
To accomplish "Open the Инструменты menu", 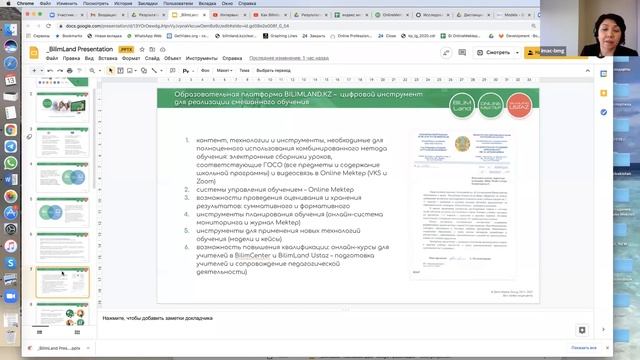I will point(202,58).
